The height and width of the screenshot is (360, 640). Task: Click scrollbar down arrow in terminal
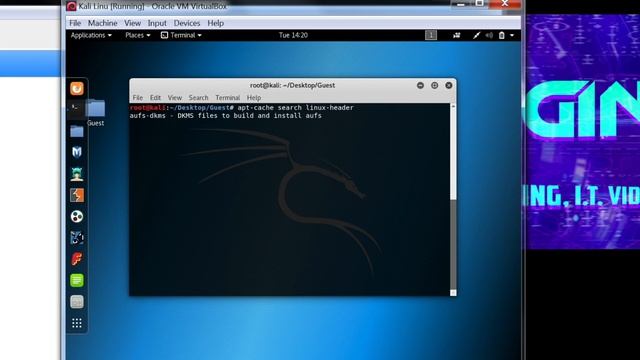[453, 293]
